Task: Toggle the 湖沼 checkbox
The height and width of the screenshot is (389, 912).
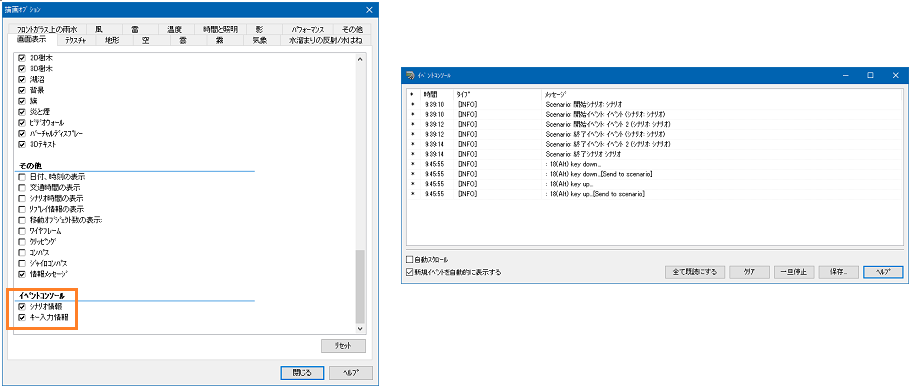Action: pos(22,80)
